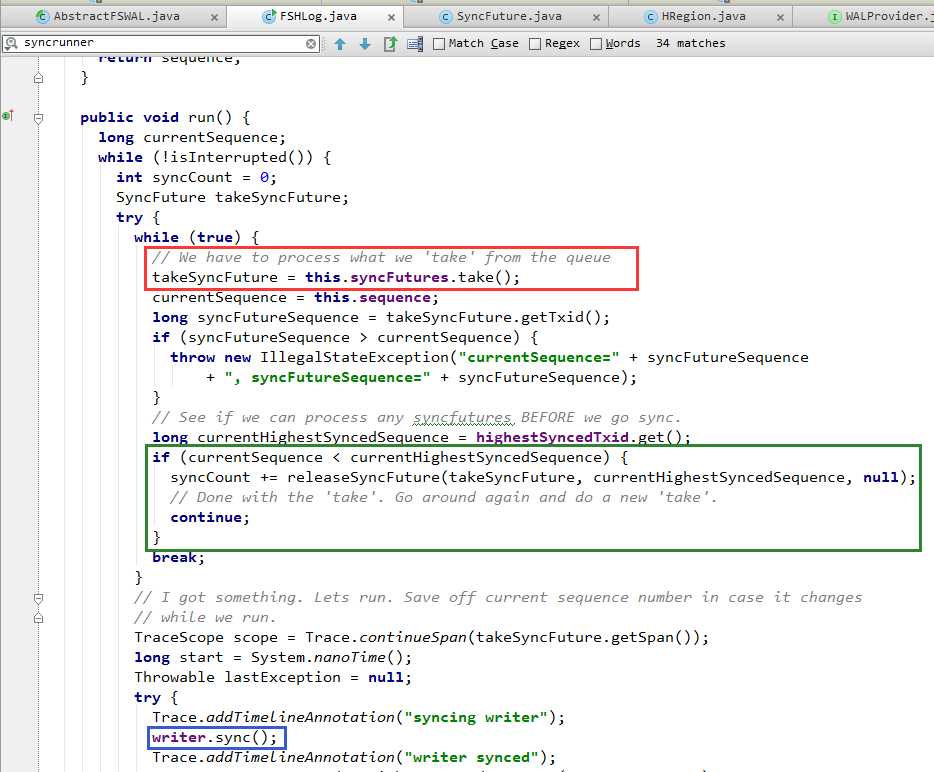Click the implements-method gutter icon beside run()
This screenshot has height=772, width=934.
click(8, 116)
